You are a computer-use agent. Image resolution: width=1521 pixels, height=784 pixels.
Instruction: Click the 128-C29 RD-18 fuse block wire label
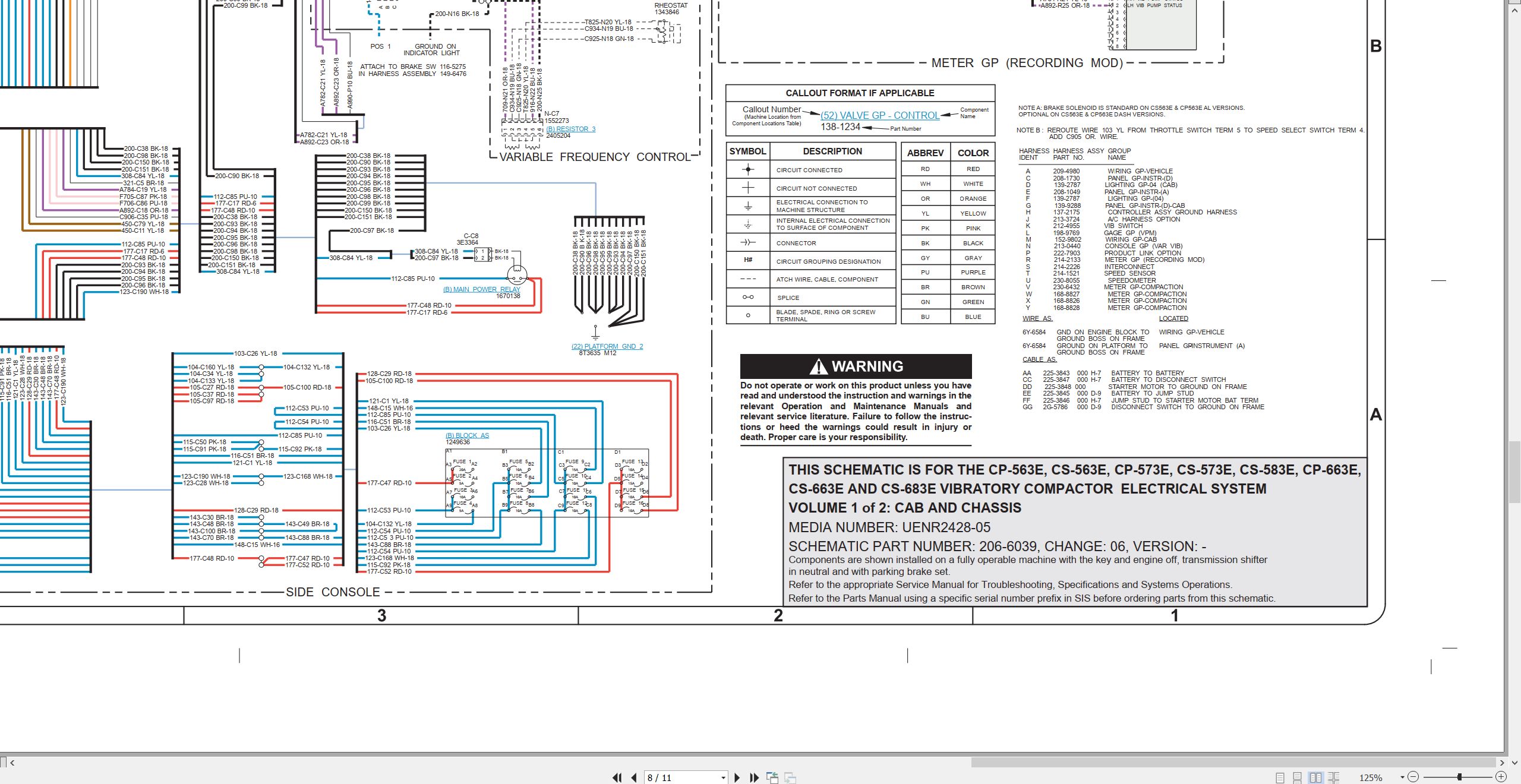click(x=389, y=374)
